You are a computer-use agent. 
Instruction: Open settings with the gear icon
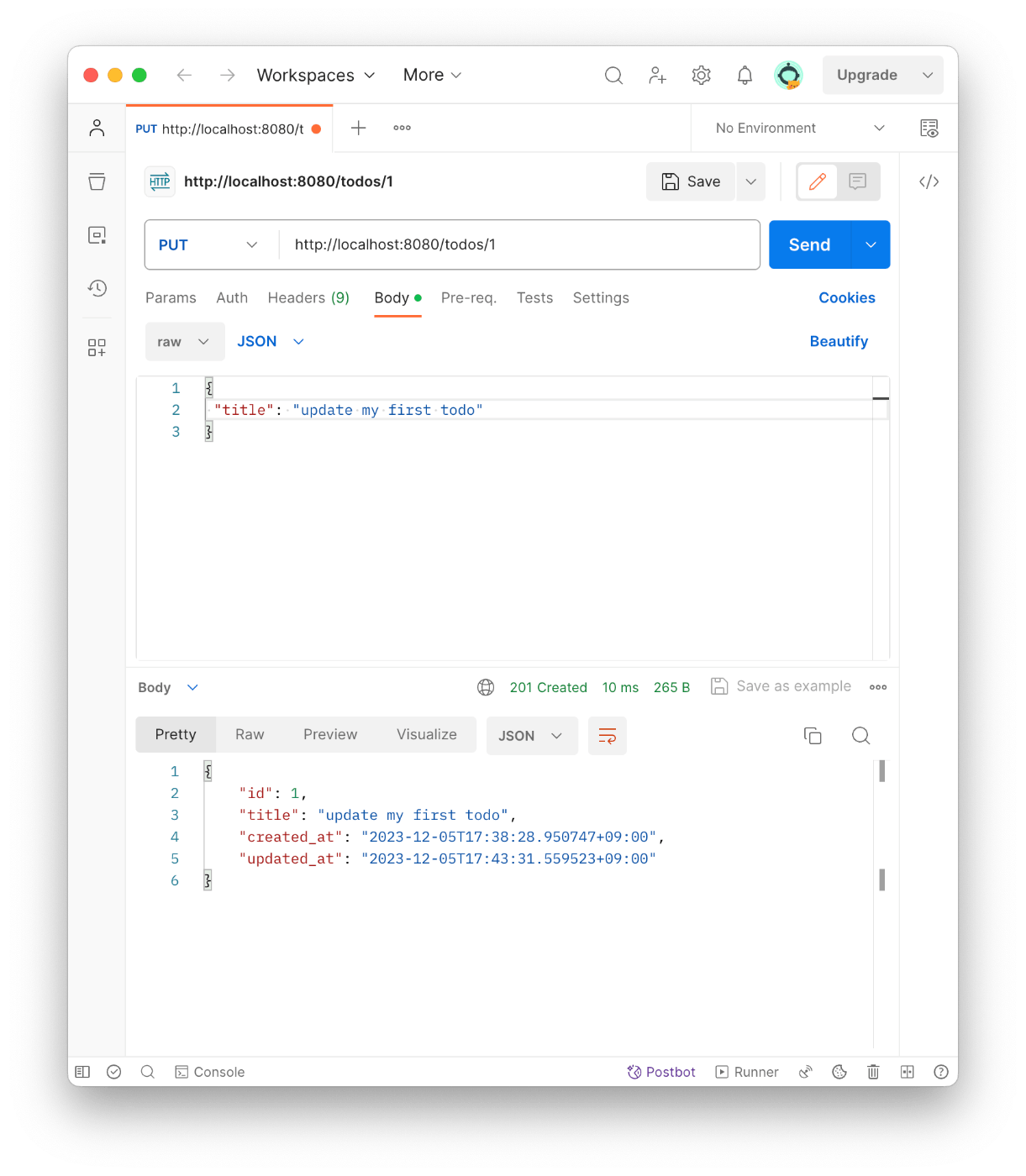(702, 76)
